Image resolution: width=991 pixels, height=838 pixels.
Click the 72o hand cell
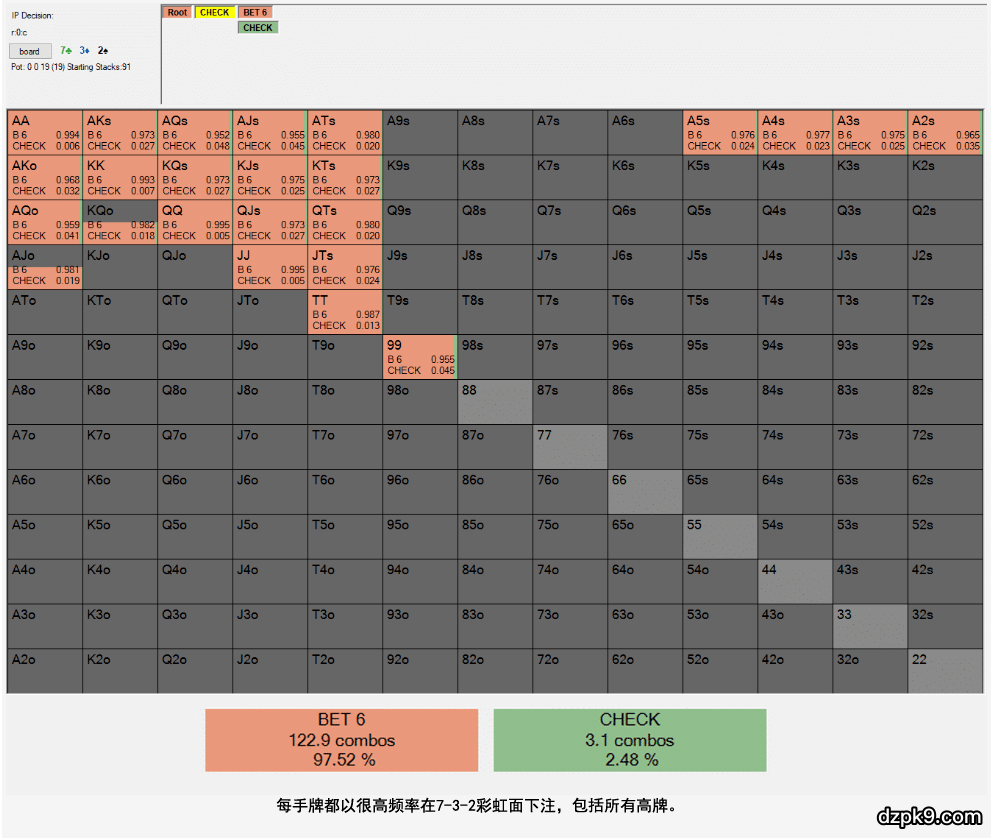pos(570,671)
